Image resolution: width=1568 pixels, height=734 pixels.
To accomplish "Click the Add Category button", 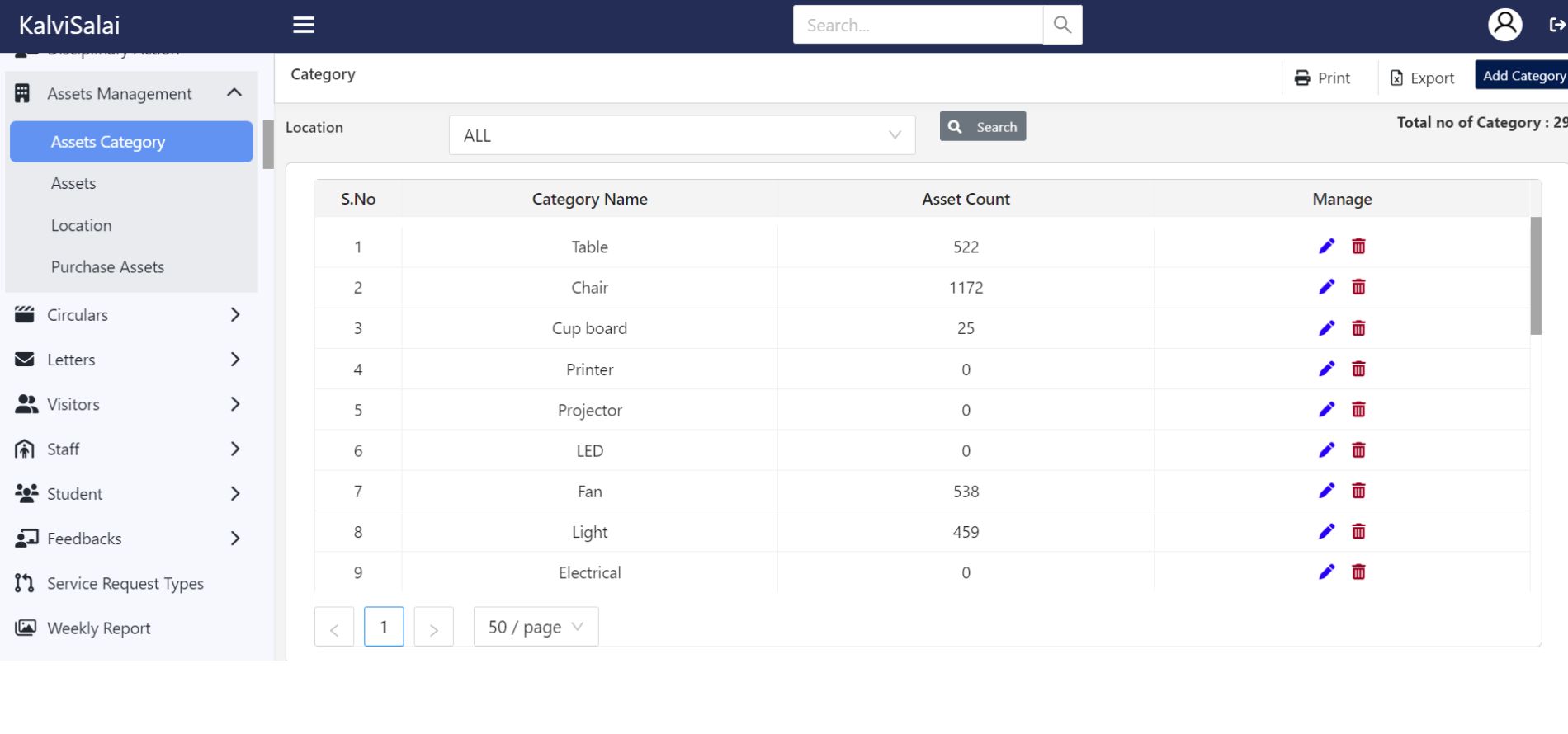I will pos(1523,75).
